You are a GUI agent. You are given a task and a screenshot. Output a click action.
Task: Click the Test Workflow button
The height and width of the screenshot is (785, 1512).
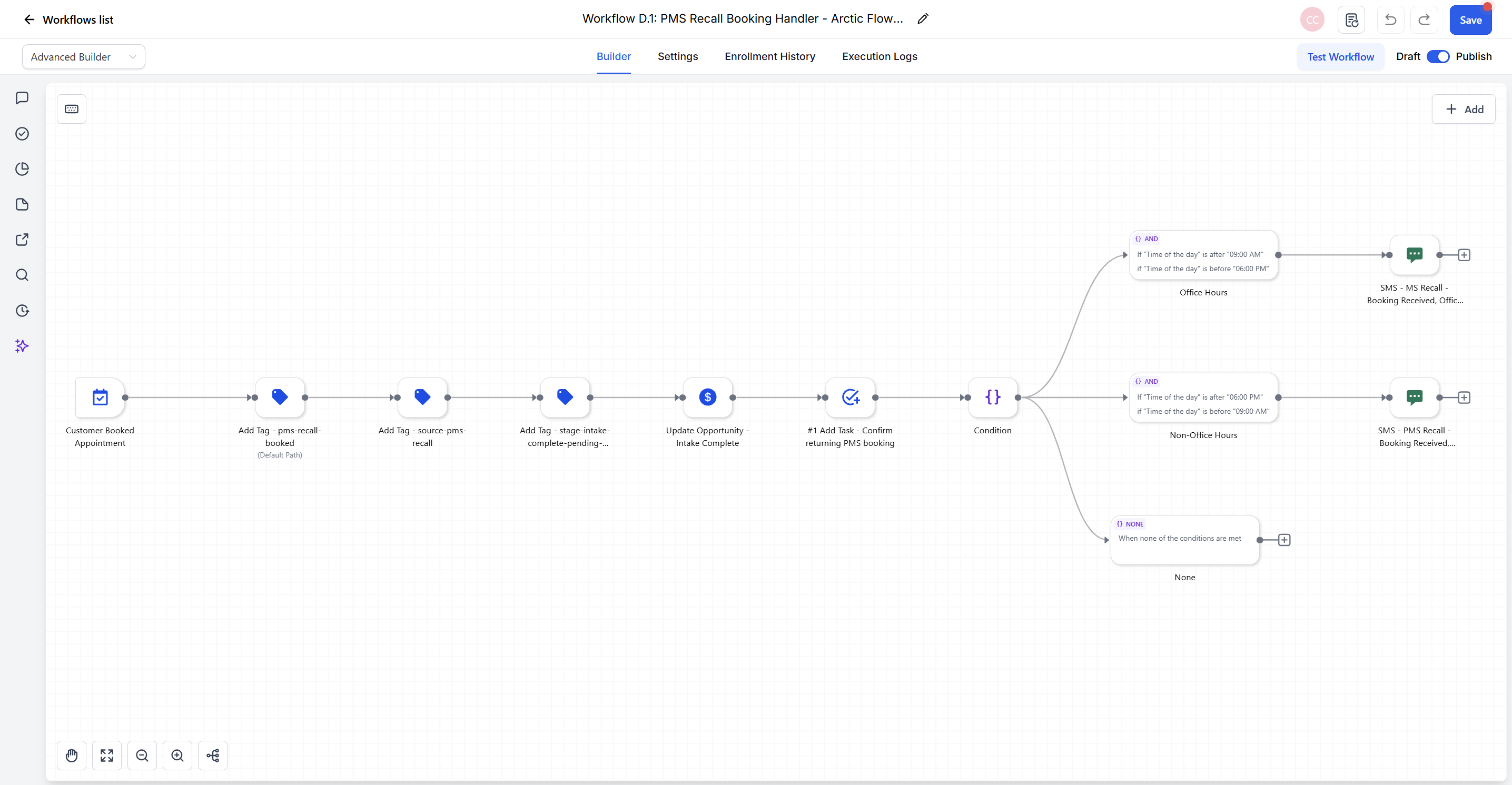[x=1340, y=57]
